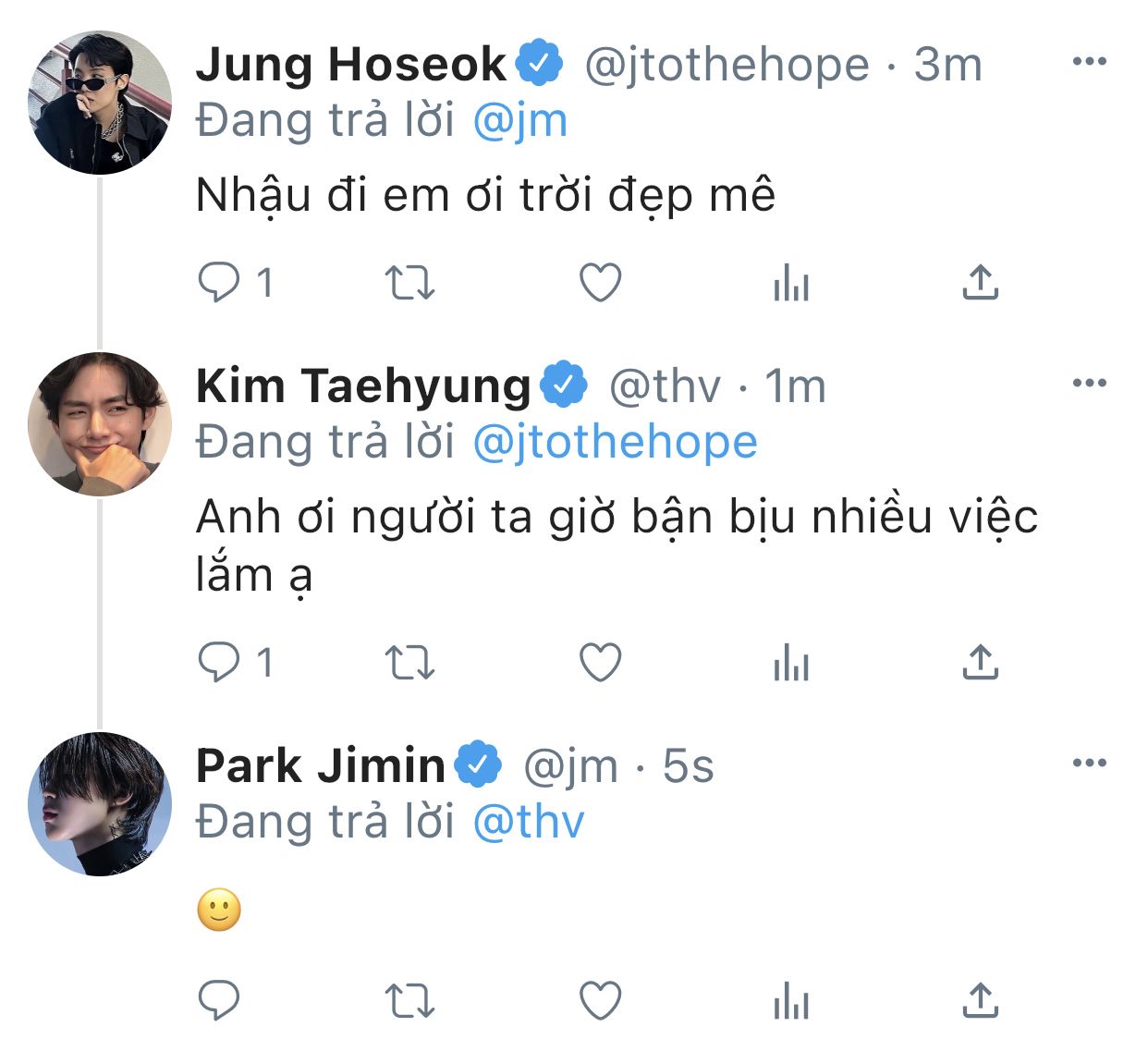The width and height of the screenshot is (1148, 1039).
Task: Share Kim Taehyung's tweet
Action: point(980,663)
